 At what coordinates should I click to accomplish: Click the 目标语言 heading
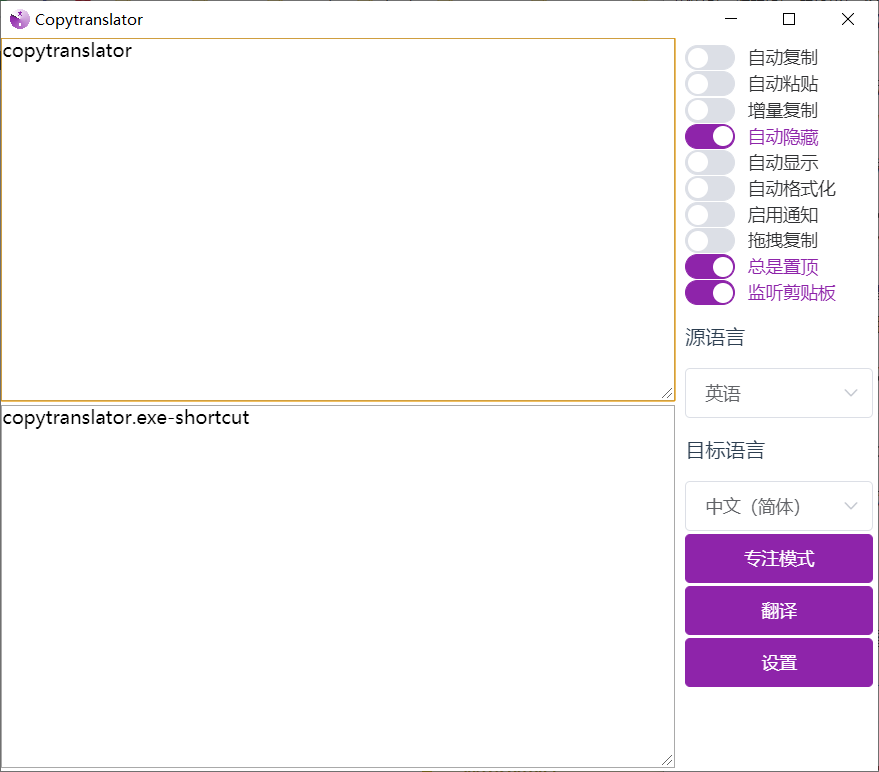[x=725, y=450]
